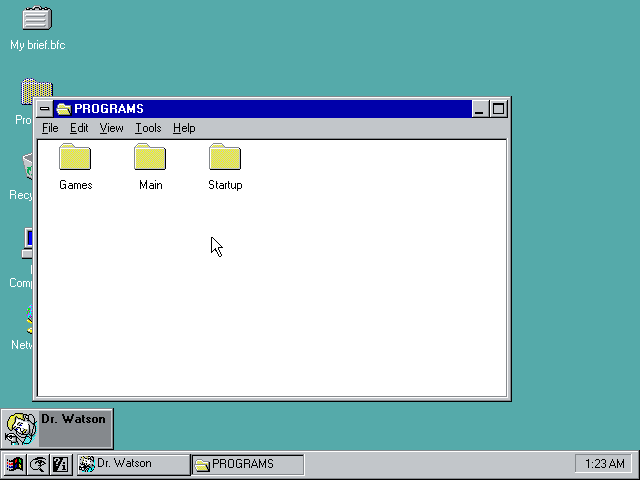Select the My brief.bfc desktop icon
640x480 pixels.
(37, 19)
